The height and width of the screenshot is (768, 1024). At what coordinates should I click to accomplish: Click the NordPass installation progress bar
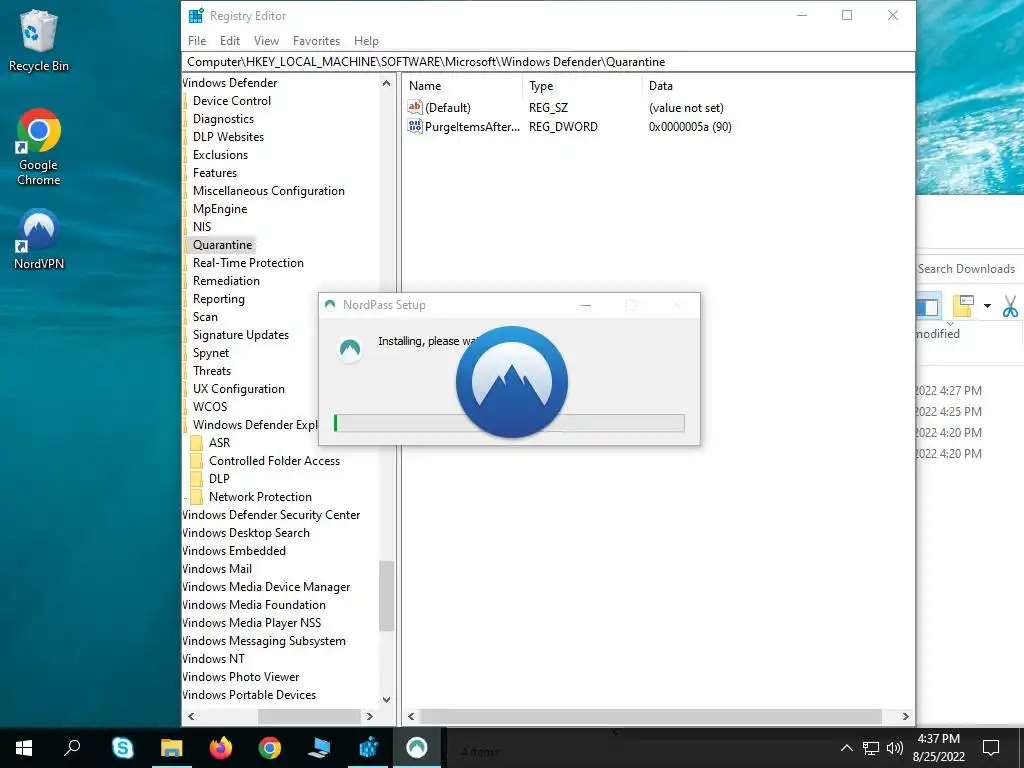[x=509, y=423]
